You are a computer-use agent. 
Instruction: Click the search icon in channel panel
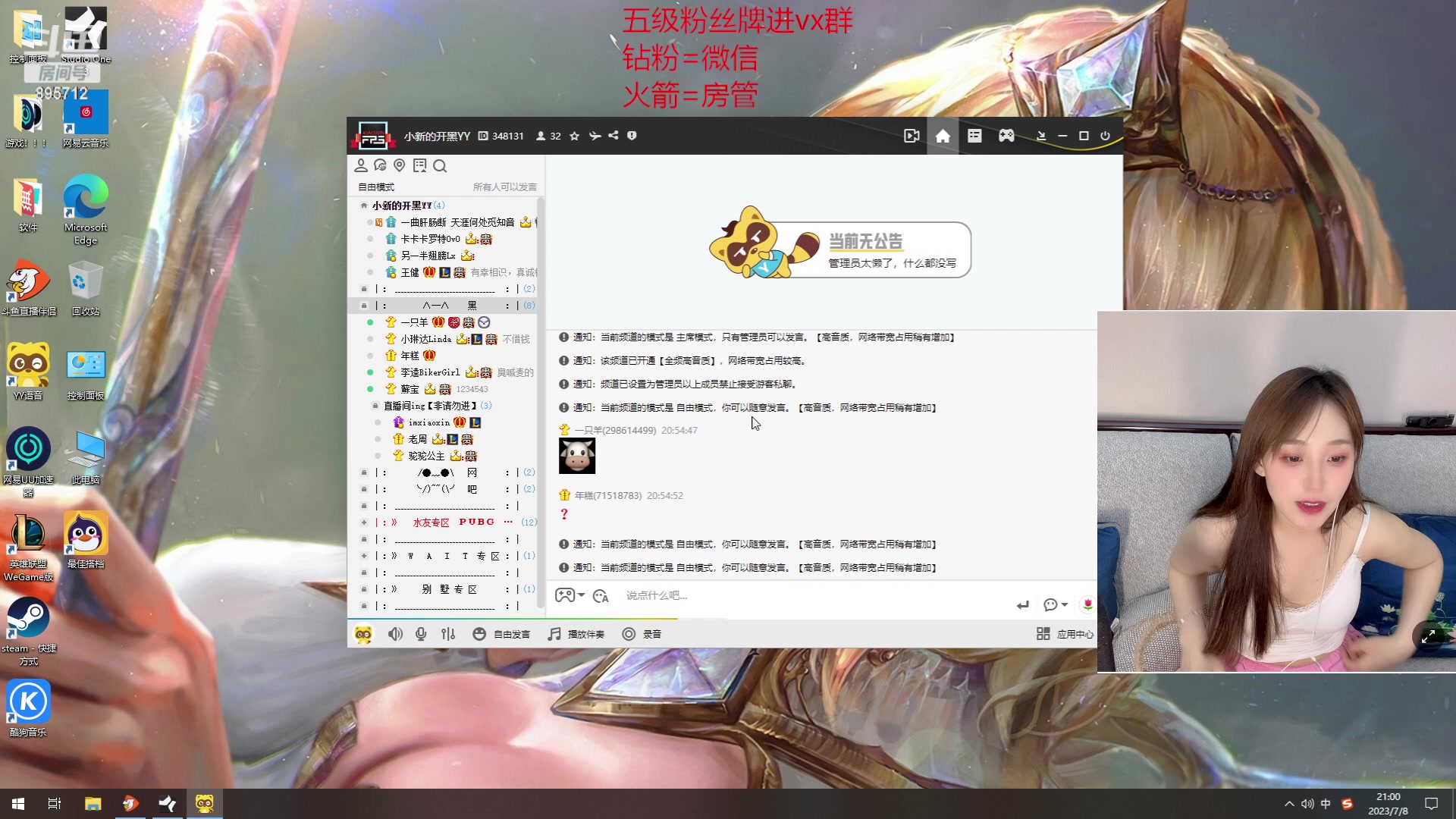tap(441, 165)
